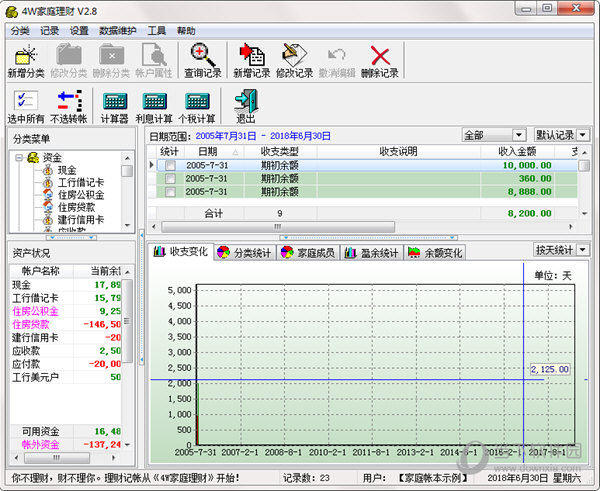Click the 退出 exit icon
Viewport: 600px width, 491px height.
245,104
